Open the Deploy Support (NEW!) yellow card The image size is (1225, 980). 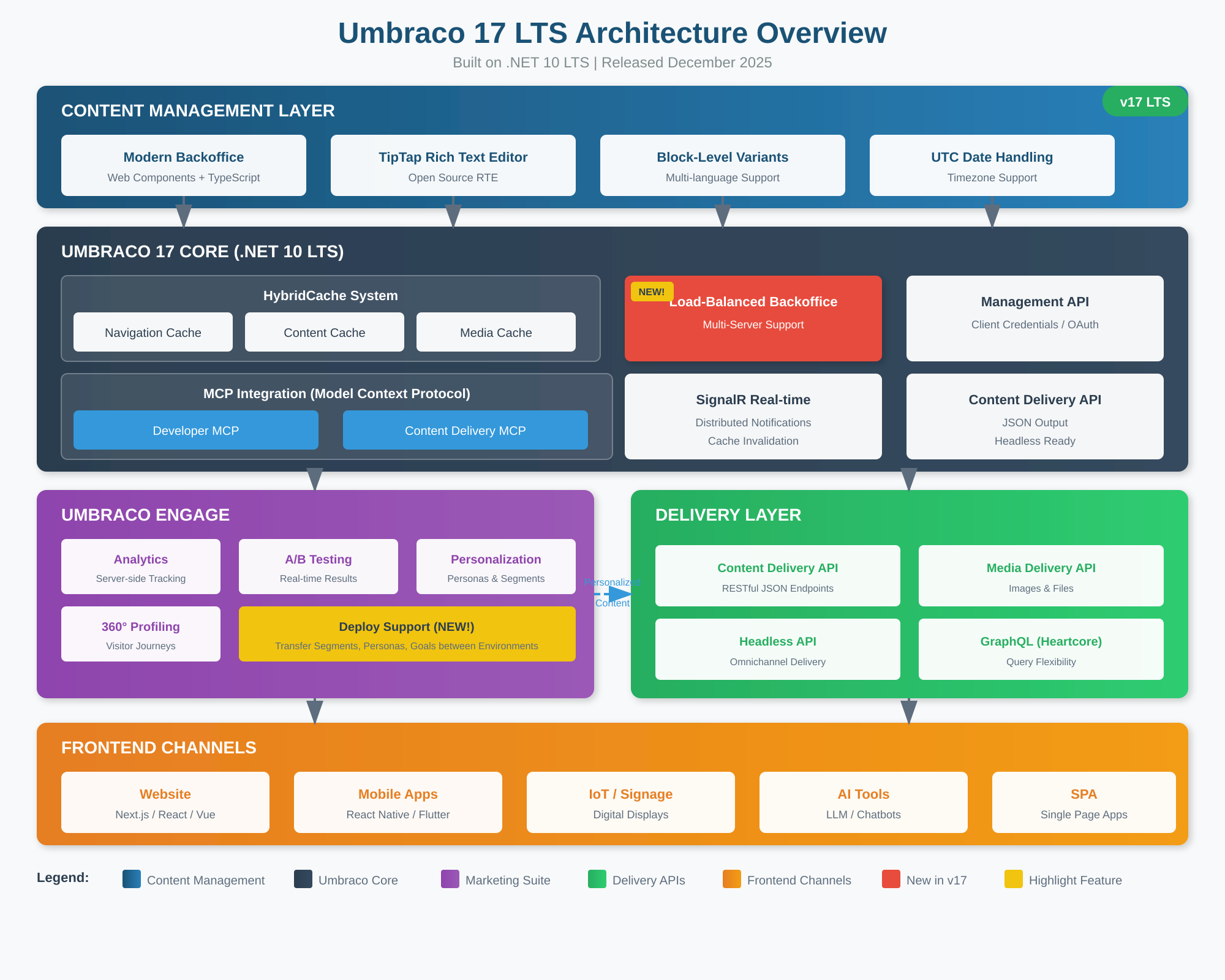pyautogui.click(x=407, y=634)
